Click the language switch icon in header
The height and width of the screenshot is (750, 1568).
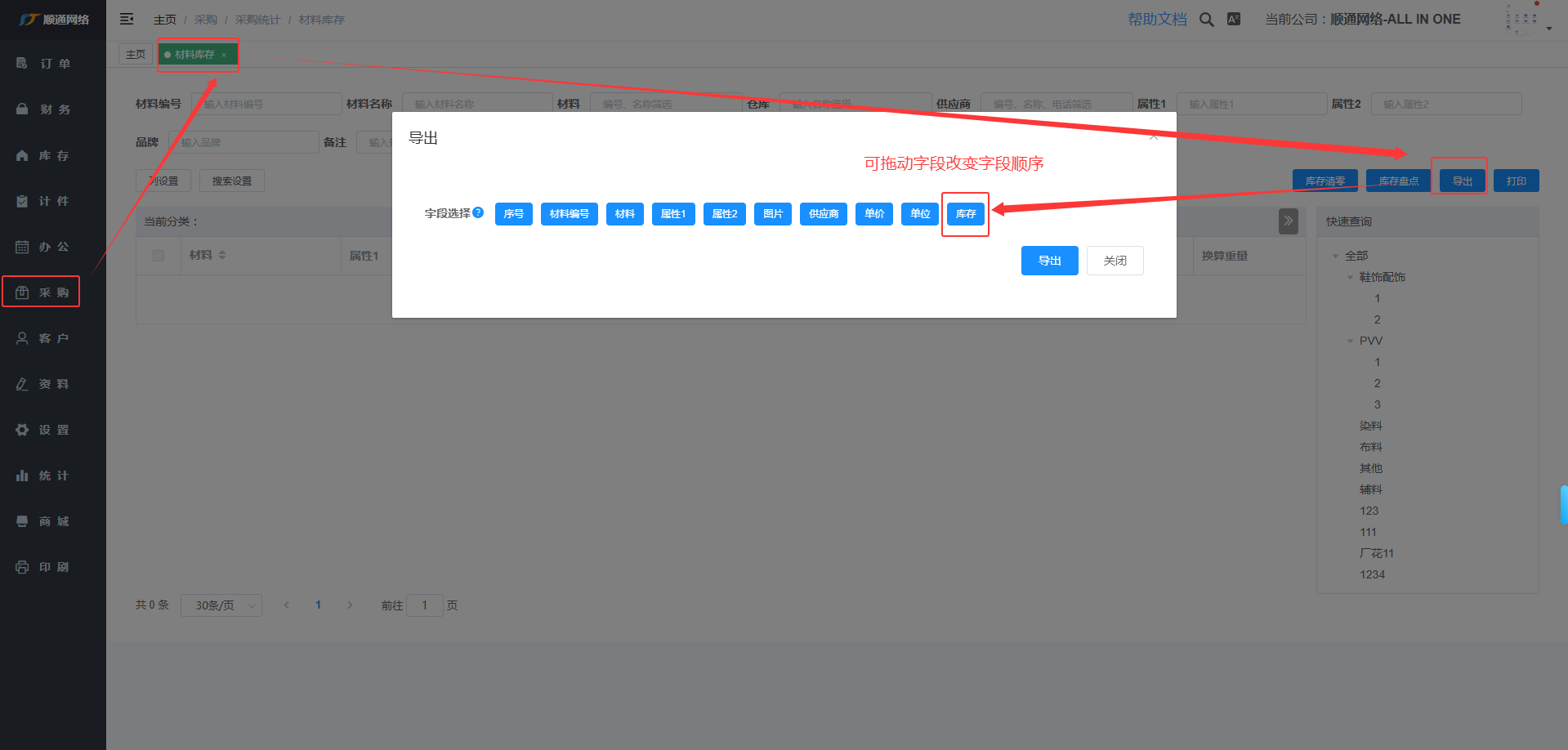1234,20
